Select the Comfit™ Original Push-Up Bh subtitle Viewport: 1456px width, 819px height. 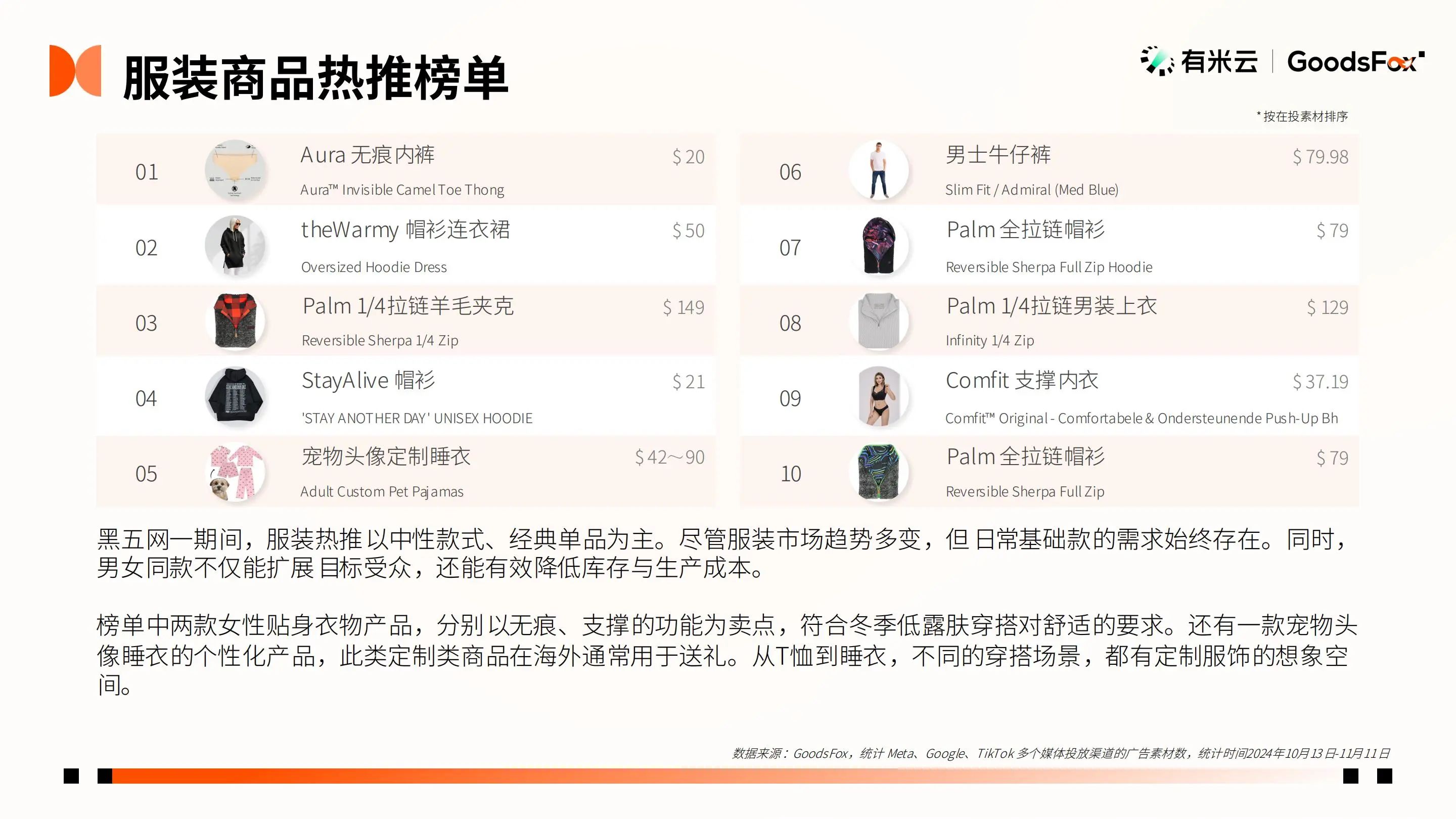[1142, 418]
